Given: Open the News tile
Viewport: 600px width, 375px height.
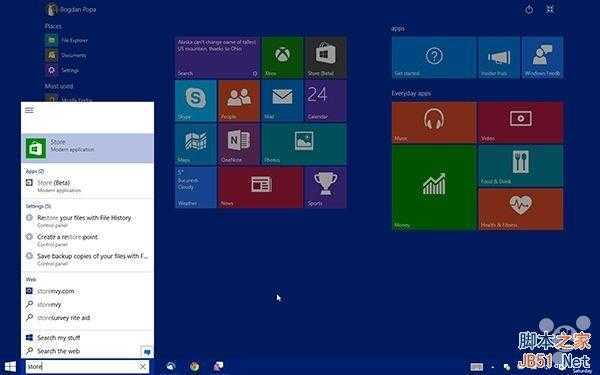Looking at the screenshot, I should [x=261, y=188].
